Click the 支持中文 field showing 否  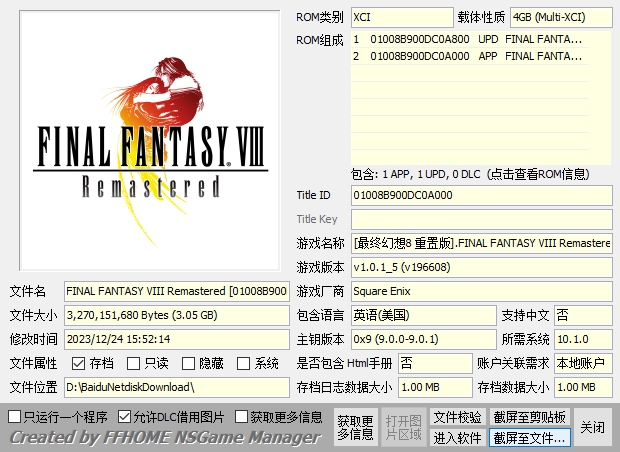[x=583, y=315]
